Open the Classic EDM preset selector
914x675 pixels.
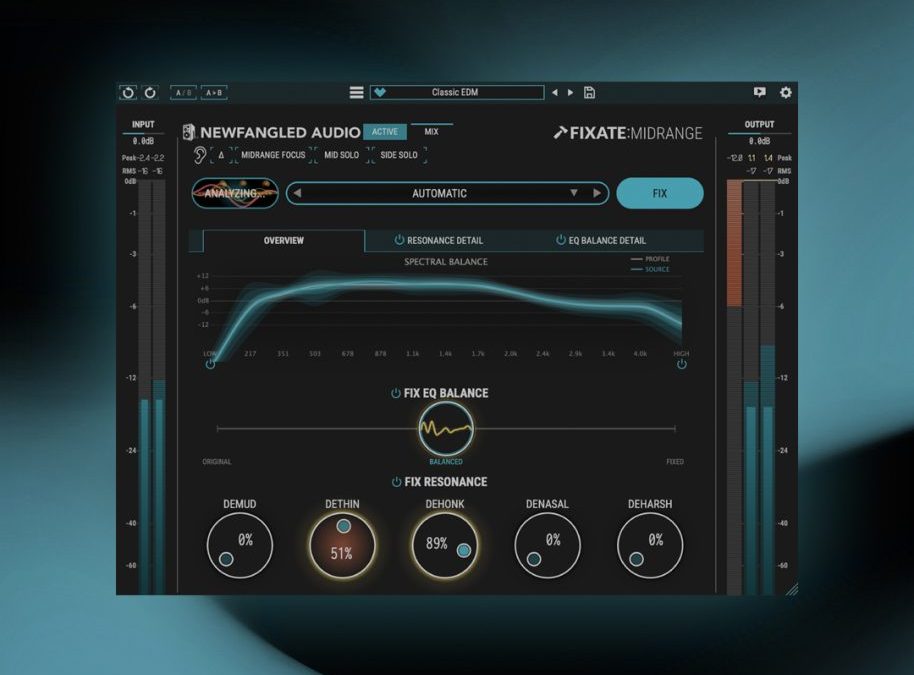pyautogui.click(x=456, y=92)
